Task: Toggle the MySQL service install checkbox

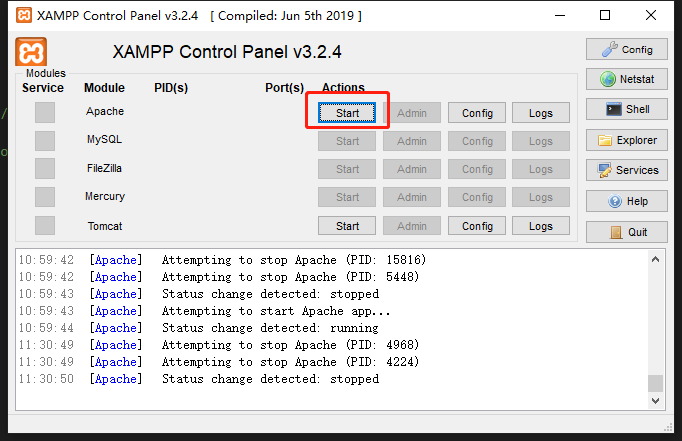Action: pos(45,141)
